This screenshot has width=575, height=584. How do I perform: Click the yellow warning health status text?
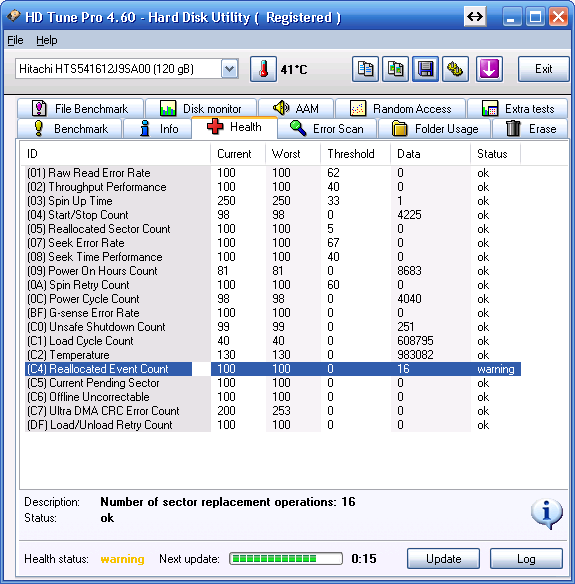[x=122, y=559]
